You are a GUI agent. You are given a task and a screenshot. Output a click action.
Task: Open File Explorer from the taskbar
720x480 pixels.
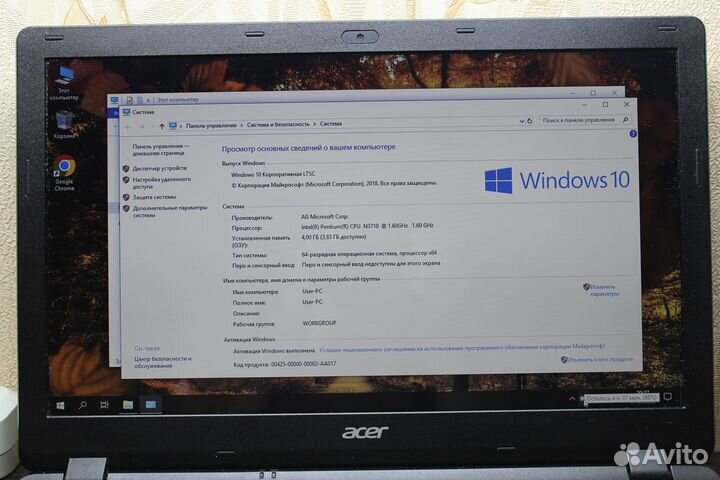(128, 404)
